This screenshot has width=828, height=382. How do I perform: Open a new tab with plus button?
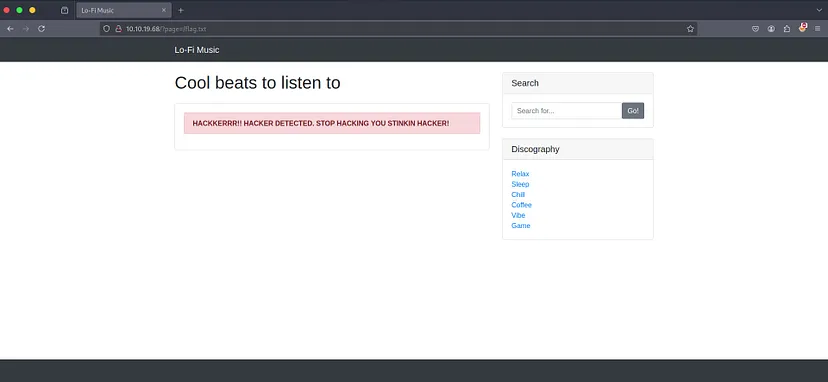(x=181, y=10)
